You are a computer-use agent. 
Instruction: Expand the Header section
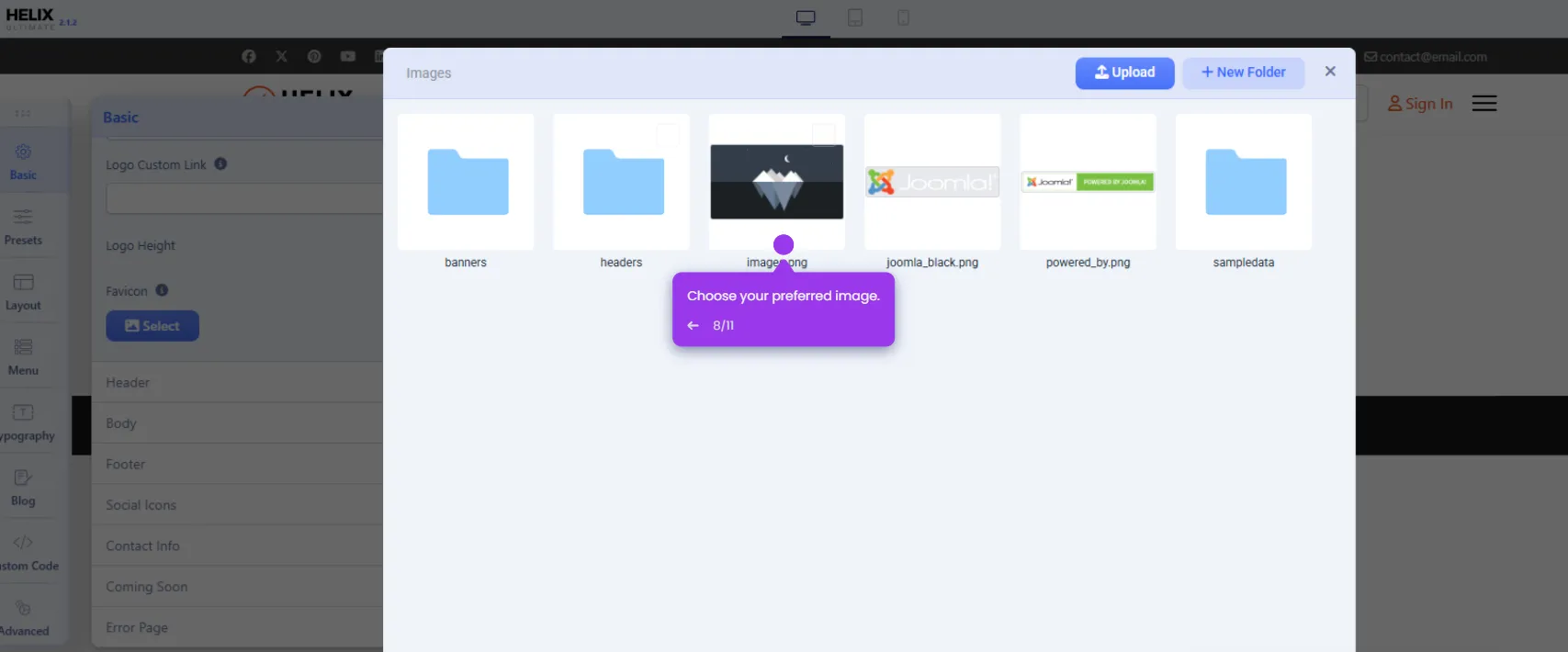(237, 382)
